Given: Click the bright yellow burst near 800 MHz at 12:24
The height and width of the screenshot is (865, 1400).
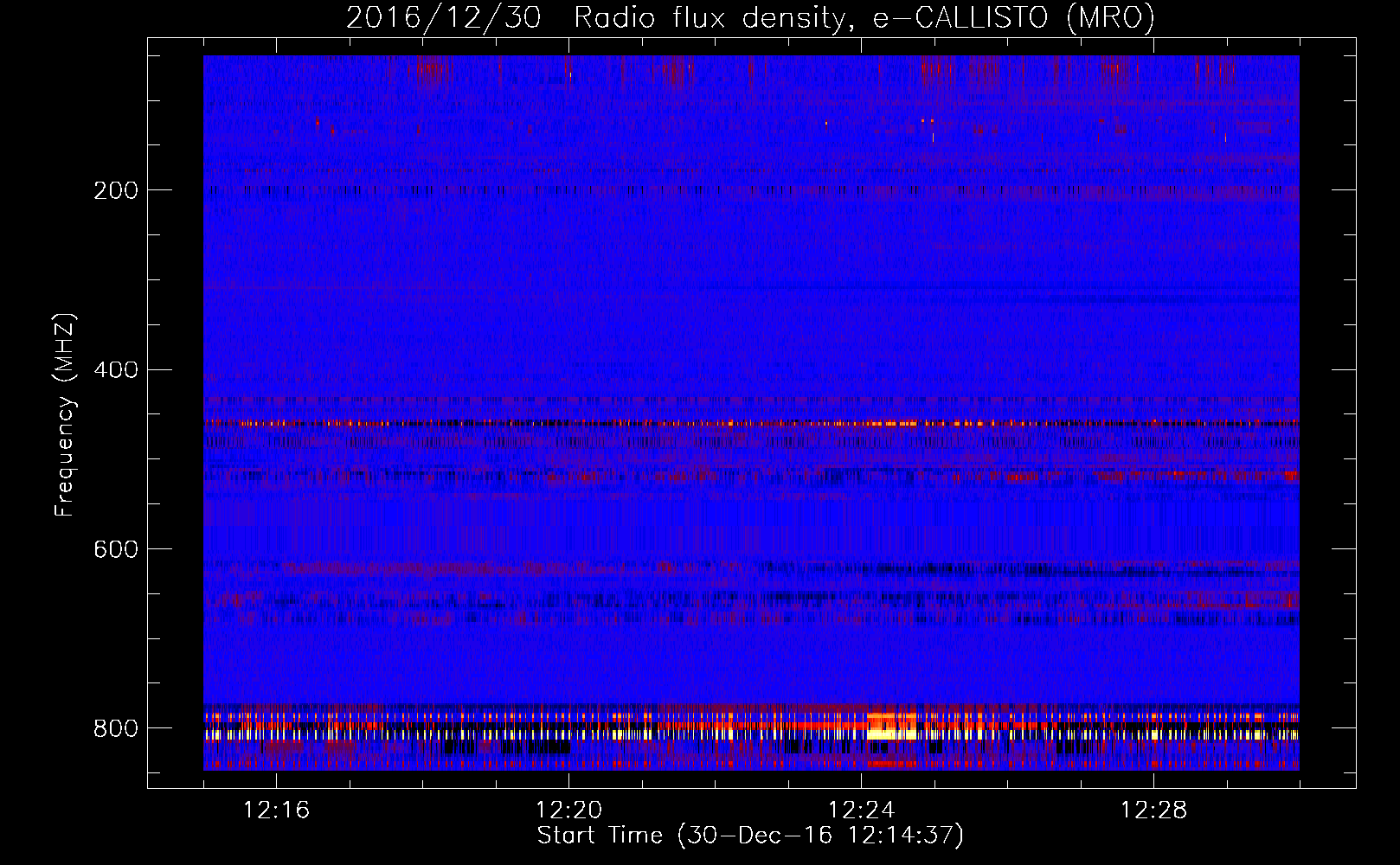Looking at the screenshot, I should pos(891,733).
